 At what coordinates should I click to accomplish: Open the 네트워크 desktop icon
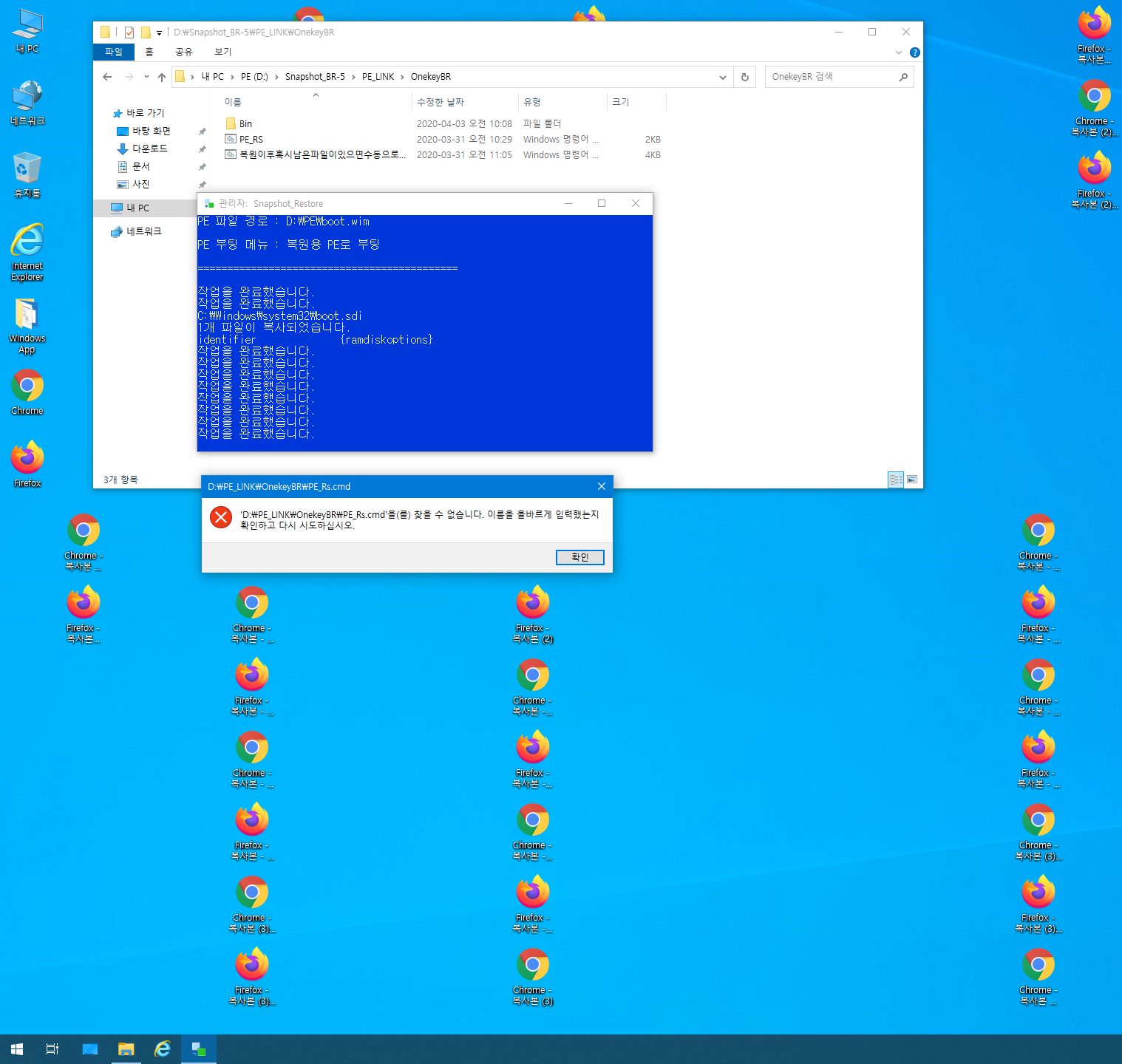click(27, 103)
